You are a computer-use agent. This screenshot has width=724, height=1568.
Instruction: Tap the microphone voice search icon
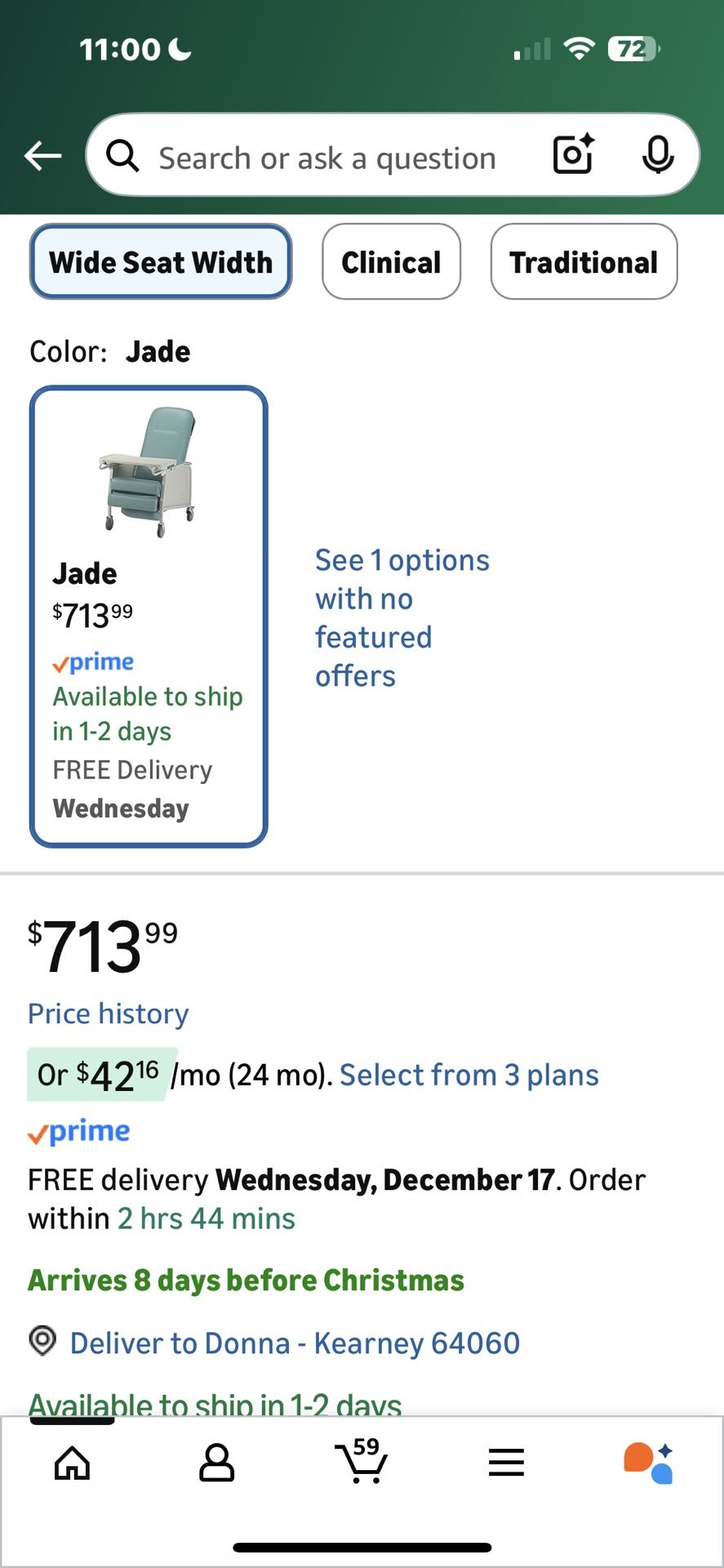point(657,154)
